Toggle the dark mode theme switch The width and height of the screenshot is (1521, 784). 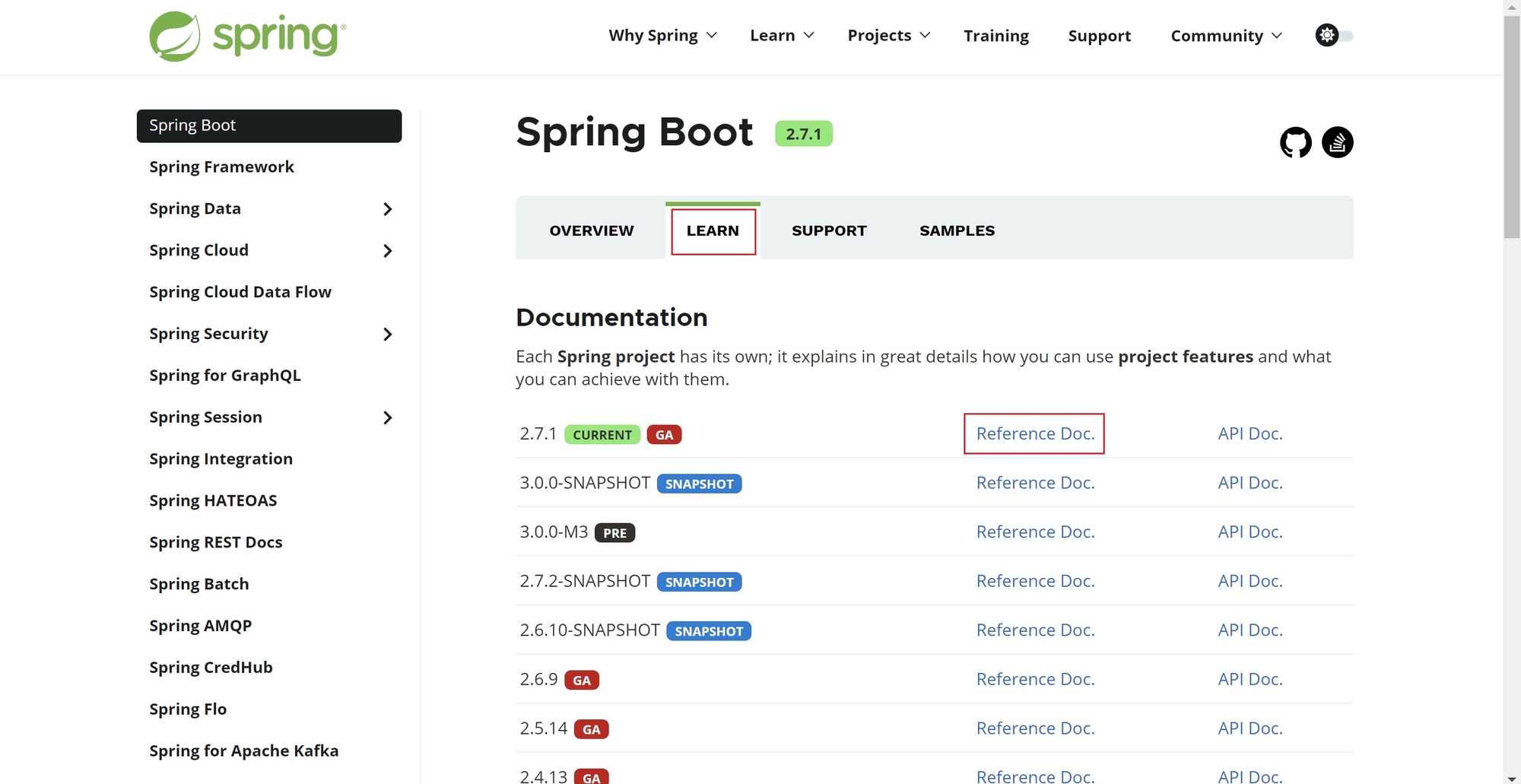pyautogui.click(x=1335, y=36)
